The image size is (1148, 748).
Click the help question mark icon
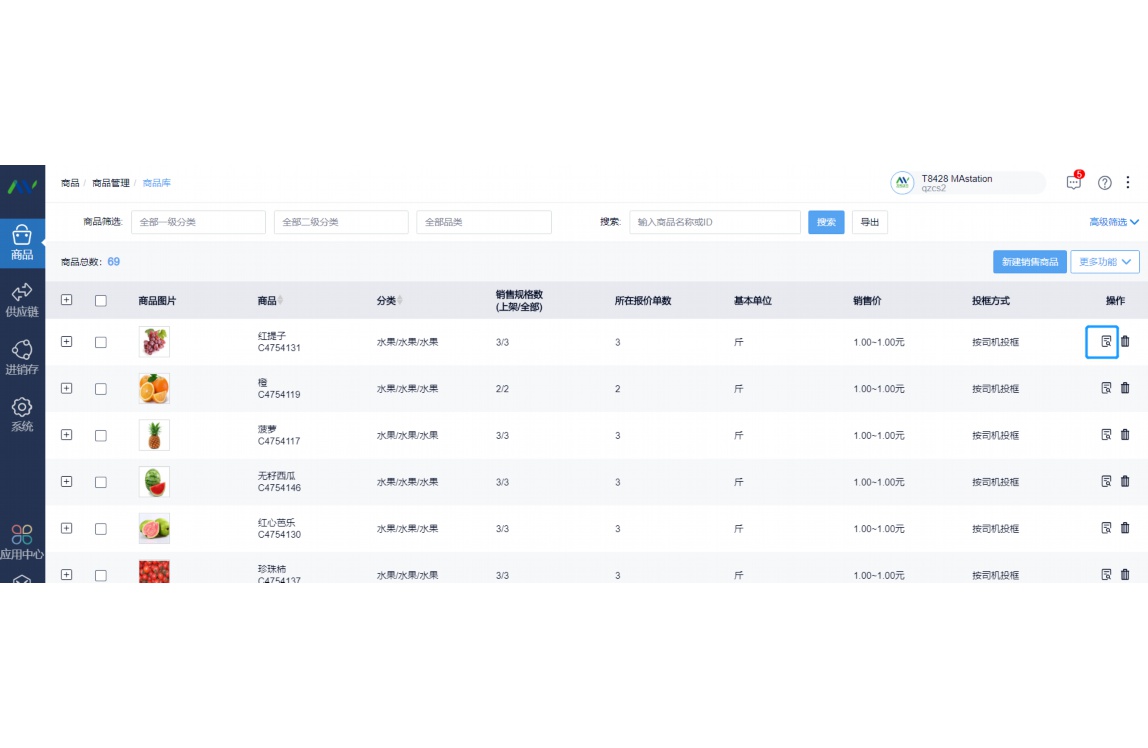[x=1105, y=183]
